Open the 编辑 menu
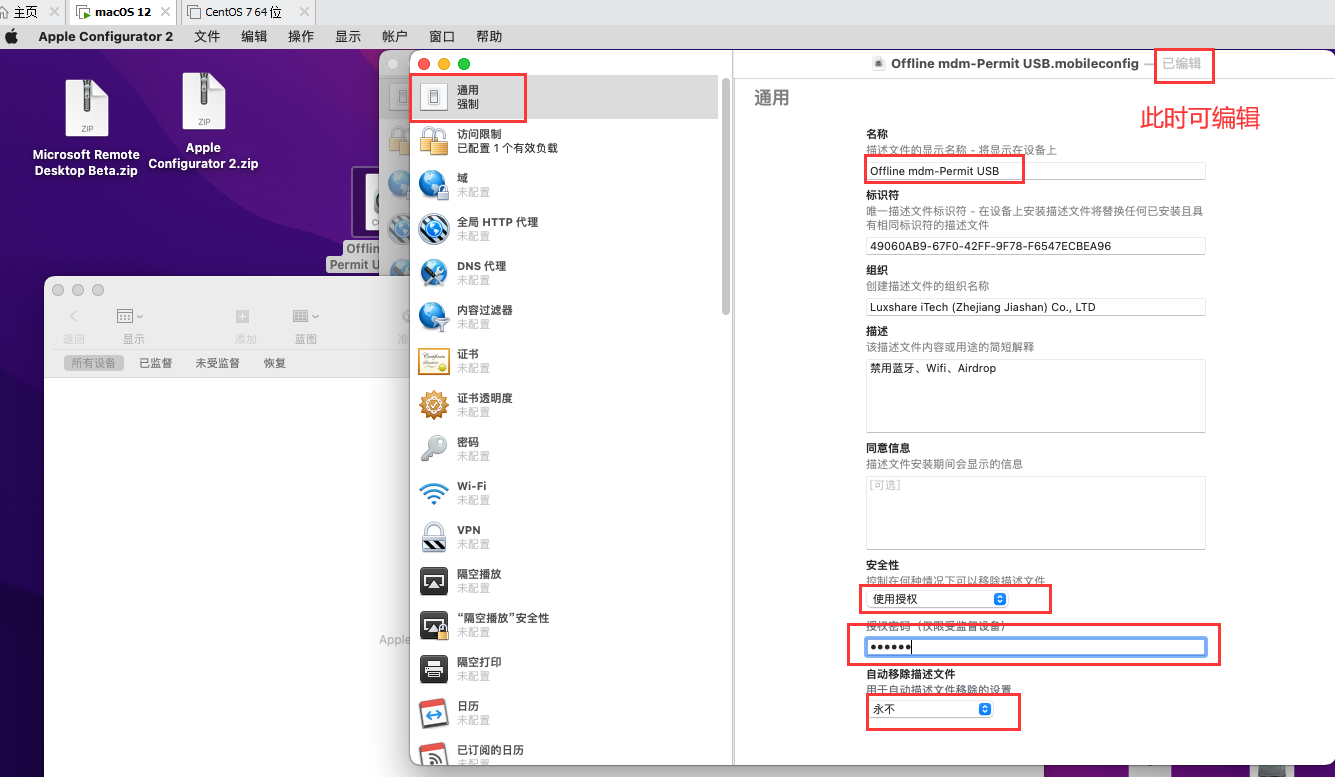This screenshot has height=777, width=1335. coord(254,37)
